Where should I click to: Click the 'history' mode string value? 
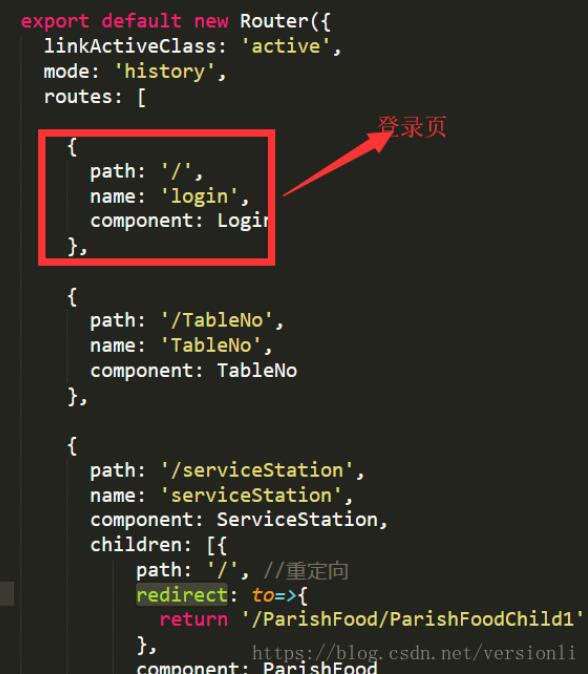[165, 71]
